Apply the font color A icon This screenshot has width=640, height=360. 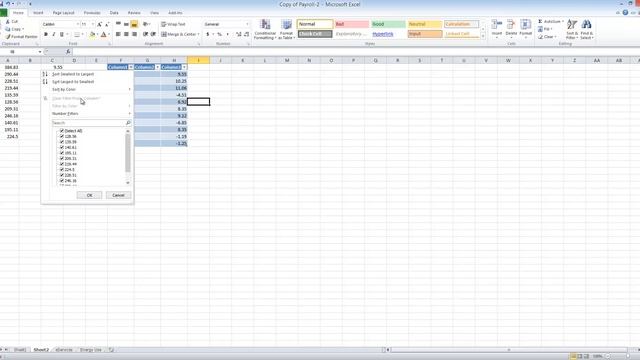(104, 34)
